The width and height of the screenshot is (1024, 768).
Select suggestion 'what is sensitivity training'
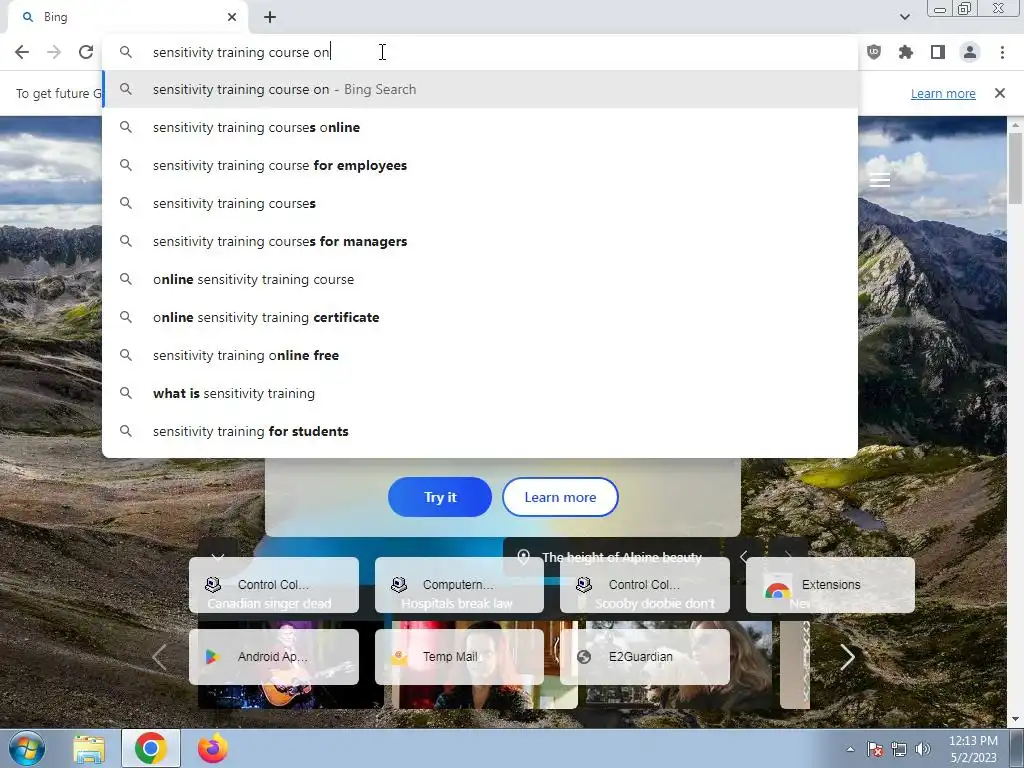pos(480,393)
